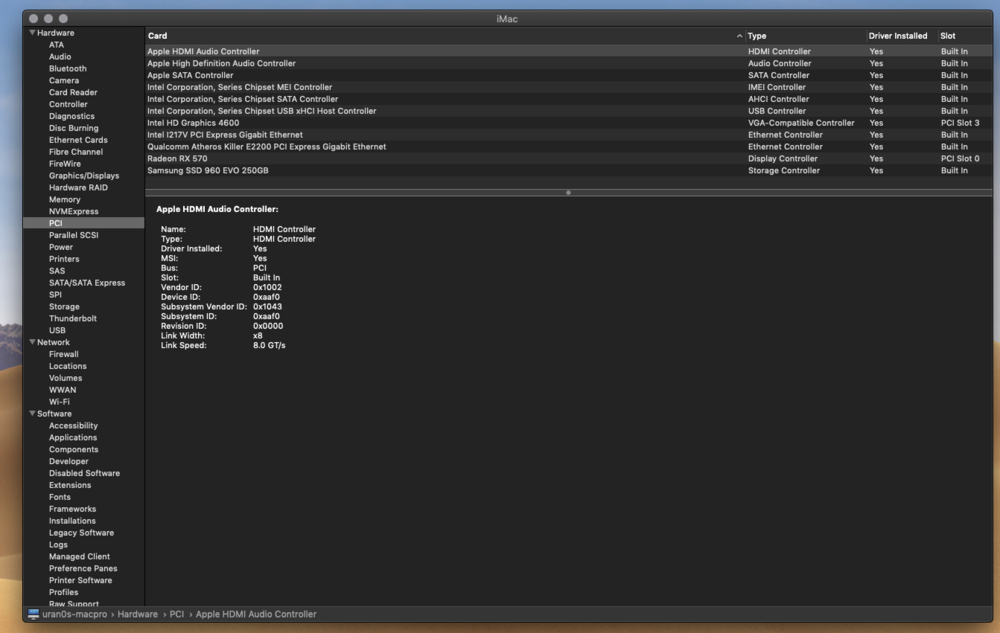Select Extensions in the Software section
Image resolution: width=1000 pixels, height=633 pixels.
pyautogui.click(x=70, y=485)
